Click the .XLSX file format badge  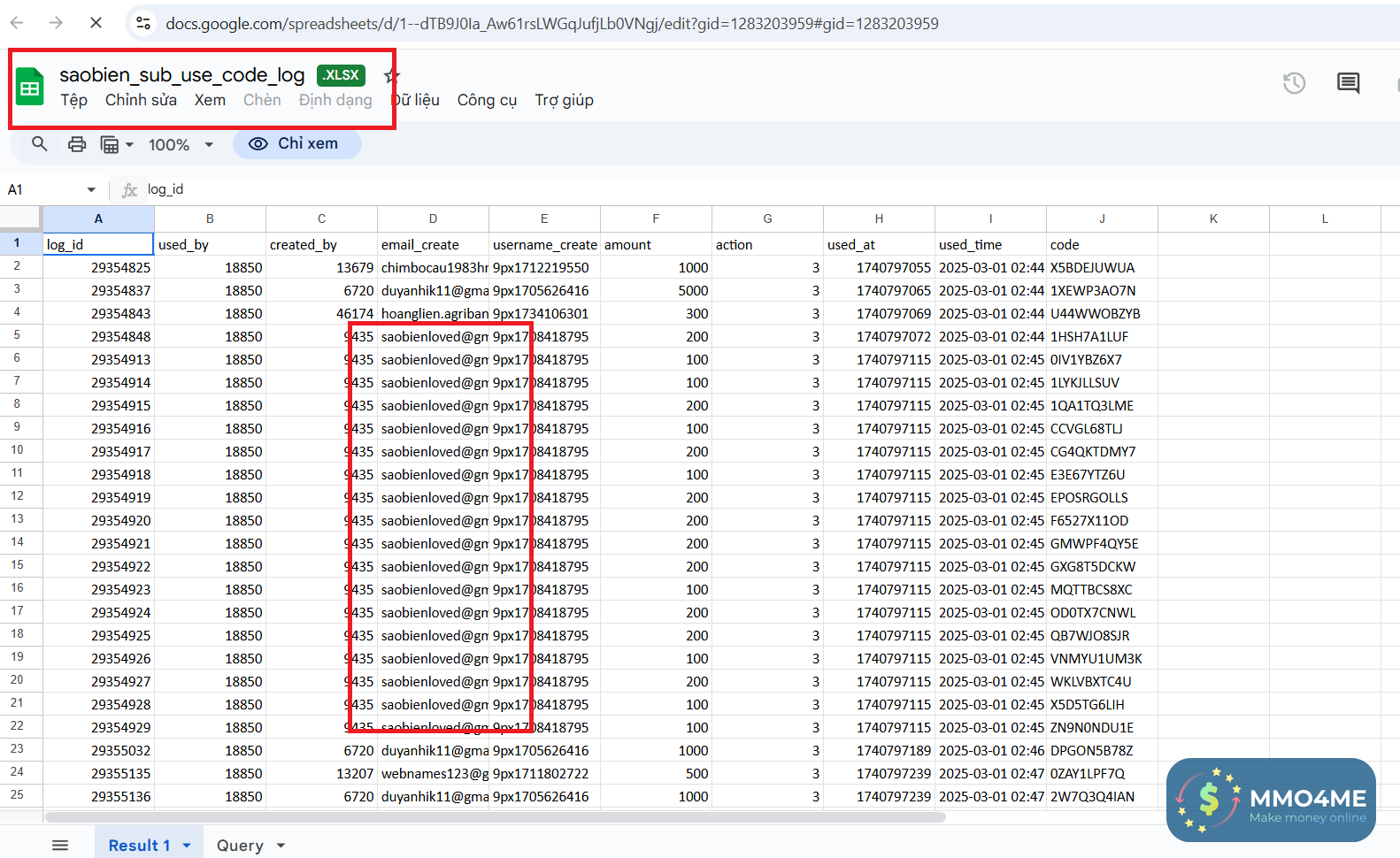(x=341, y=75)
